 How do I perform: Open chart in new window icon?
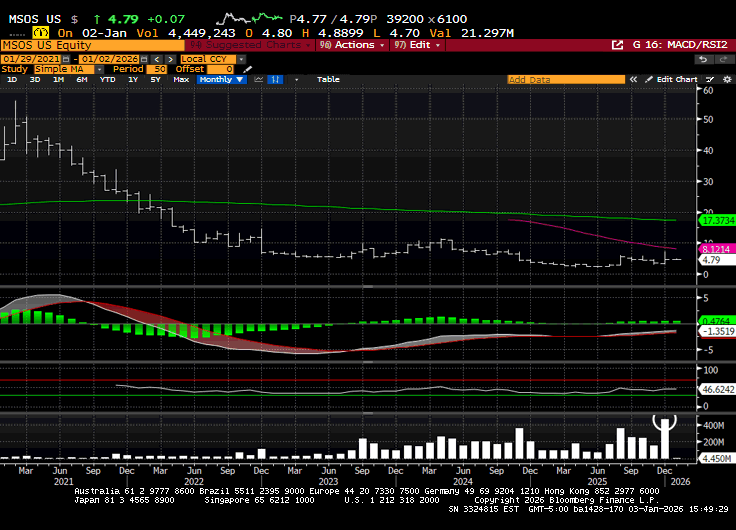(x=617, y=45)
